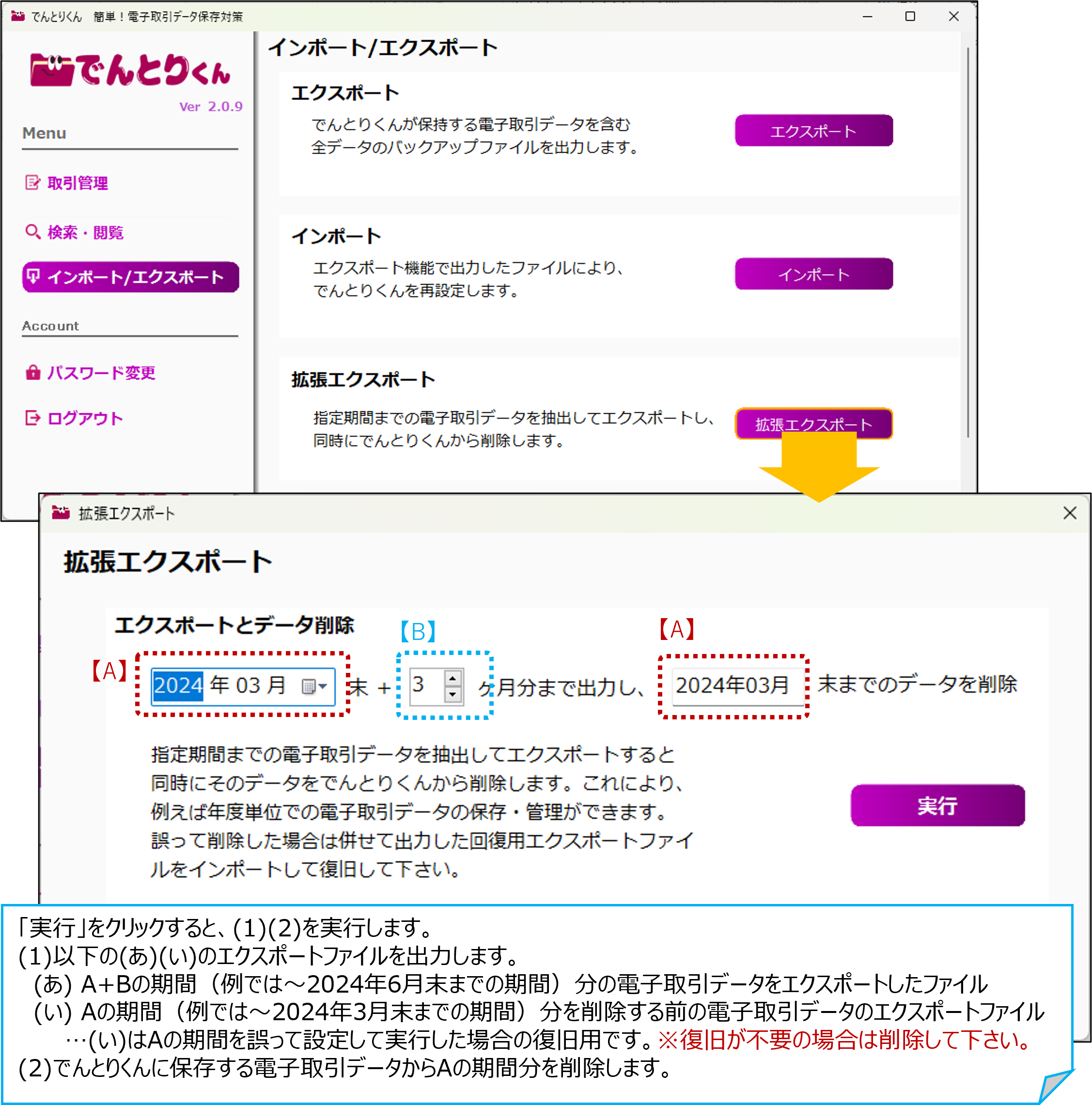
Task: Close the でんとりくん main window
Action: [953, 16]
